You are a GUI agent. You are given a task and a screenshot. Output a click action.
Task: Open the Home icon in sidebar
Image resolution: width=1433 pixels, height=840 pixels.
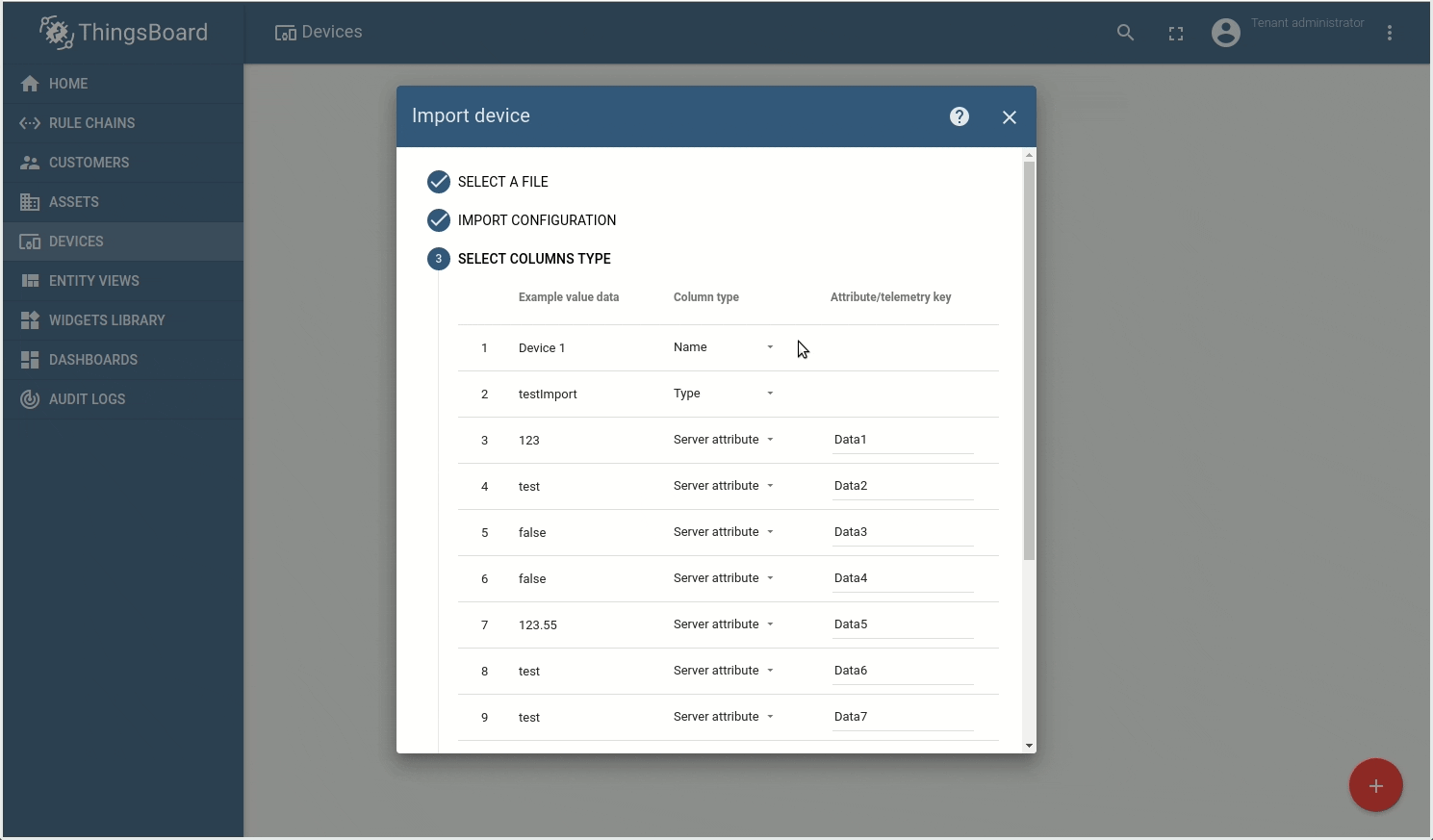[x=30, y=84]
